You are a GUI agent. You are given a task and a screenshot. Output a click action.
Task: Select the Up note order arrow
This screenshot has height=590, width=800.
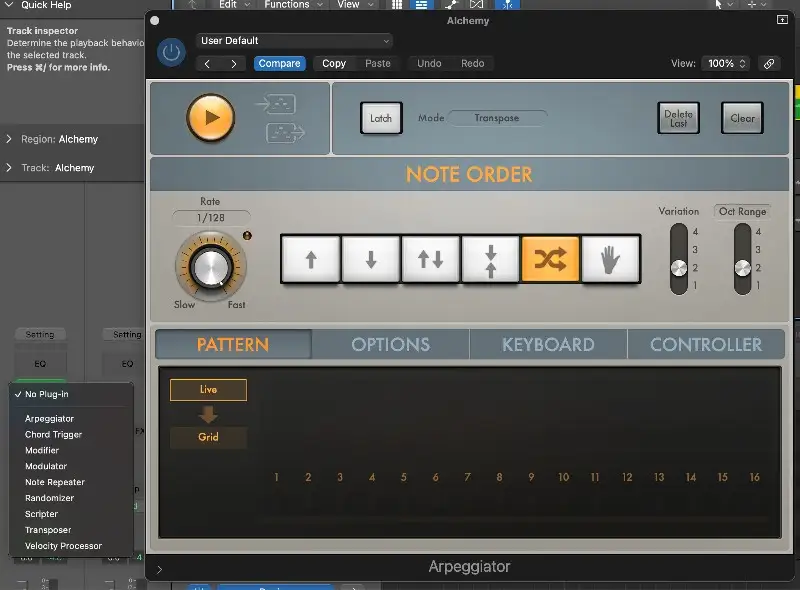click(x=310, y=260)
